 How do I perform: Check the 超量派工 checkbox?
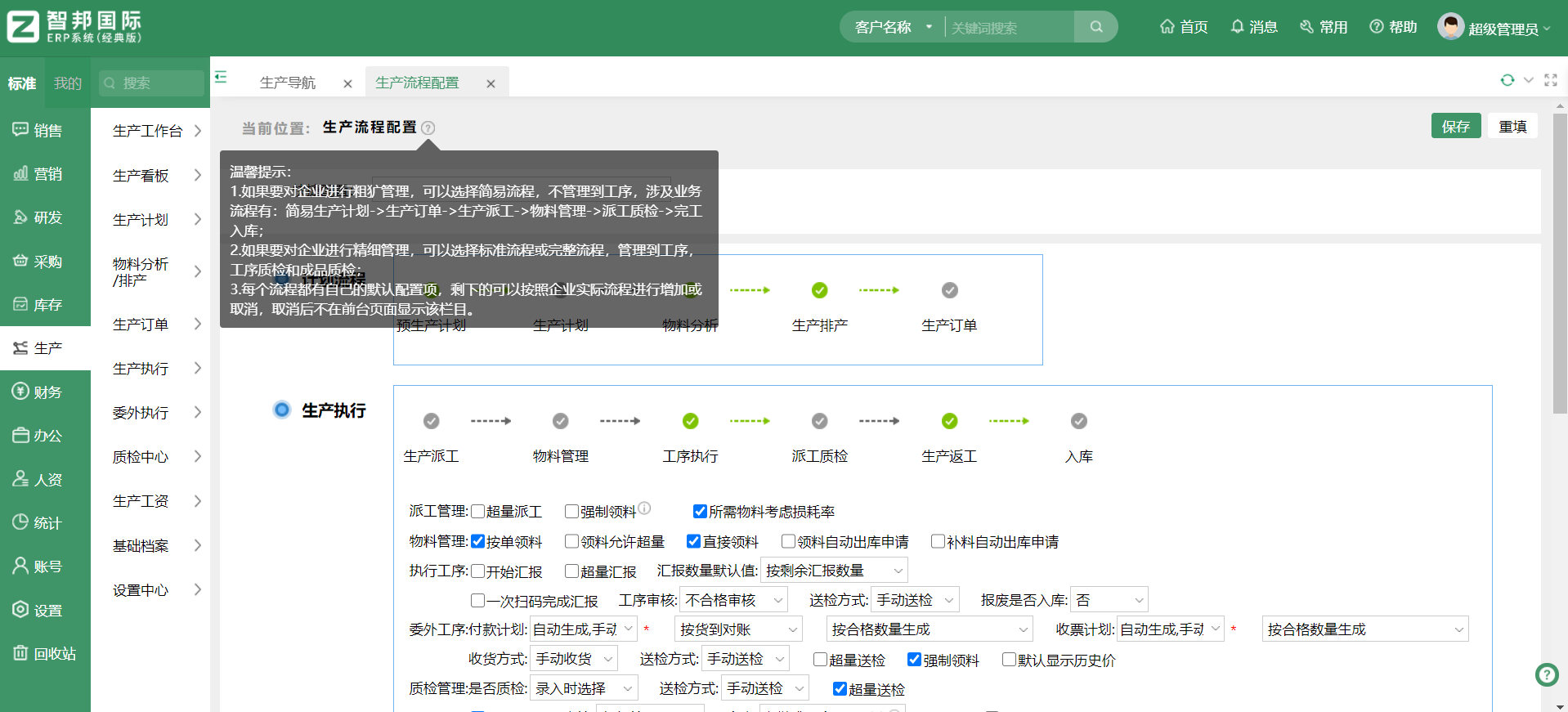pyautogui.click(x=478, y=512)
